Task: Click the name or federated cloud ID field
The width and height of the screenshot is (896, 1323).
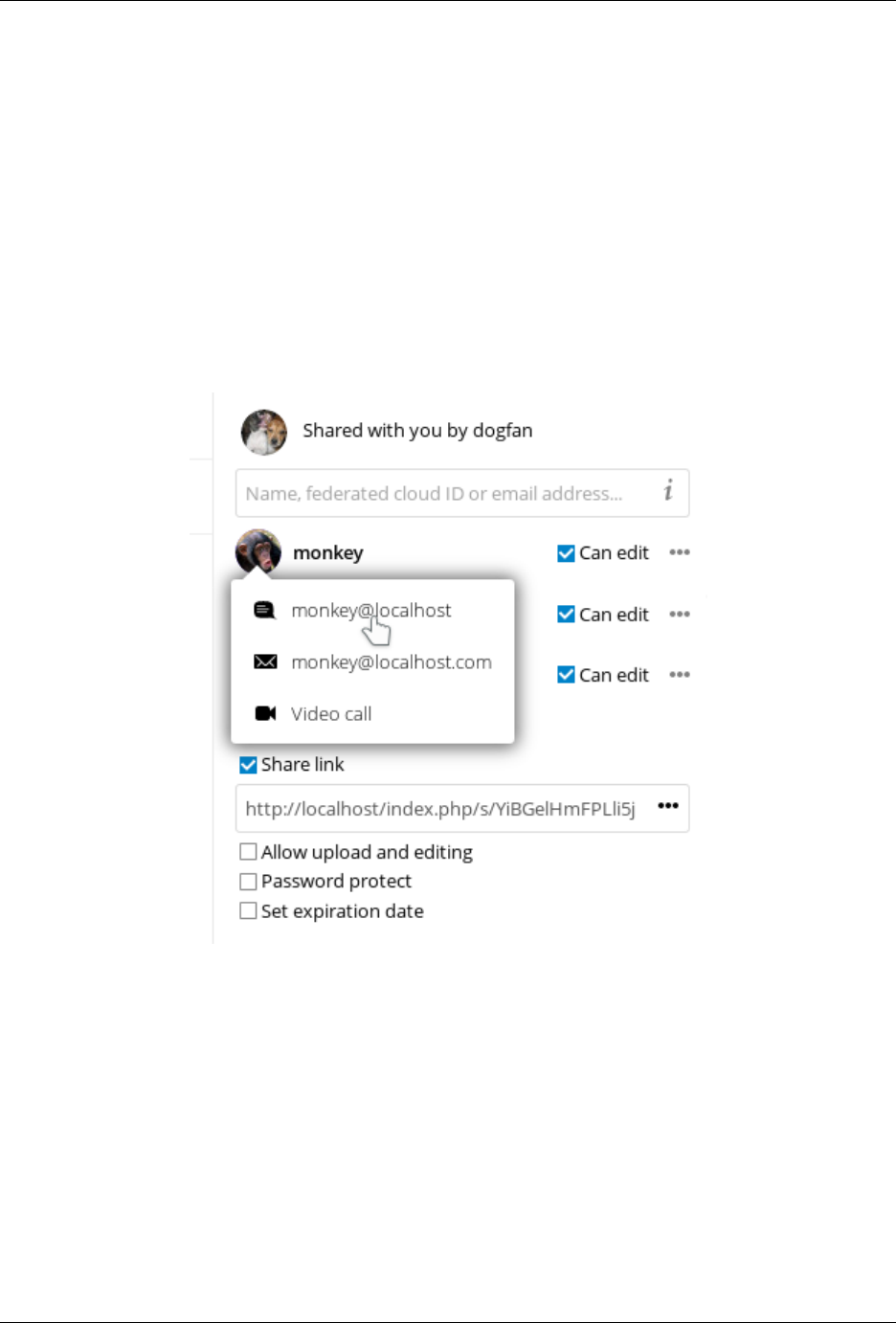Action: (462, 493)
